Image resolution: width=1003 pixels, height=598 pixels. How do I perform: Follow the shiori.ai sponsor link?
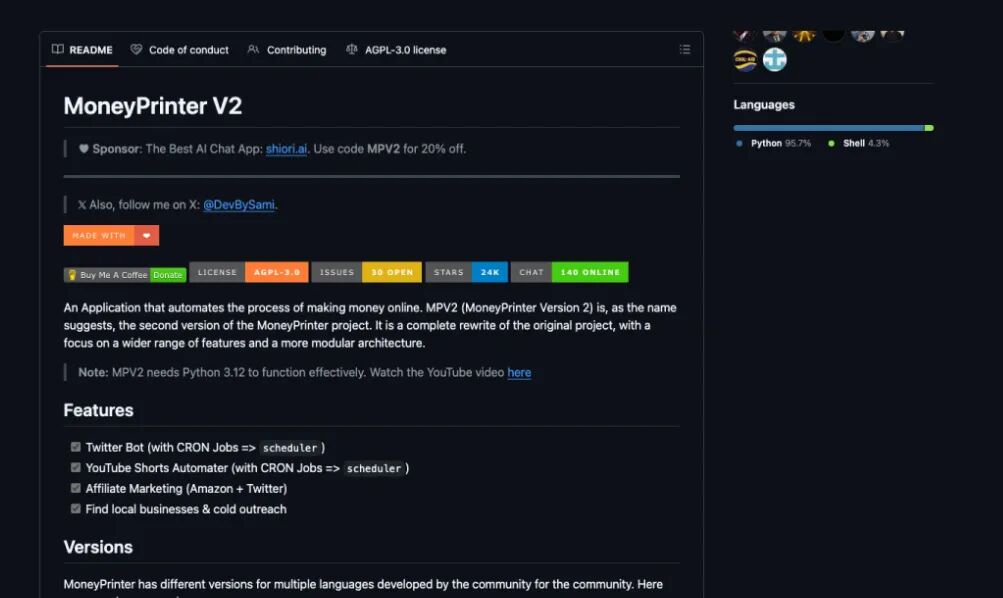pyautogui.click(x=286, y=149)
